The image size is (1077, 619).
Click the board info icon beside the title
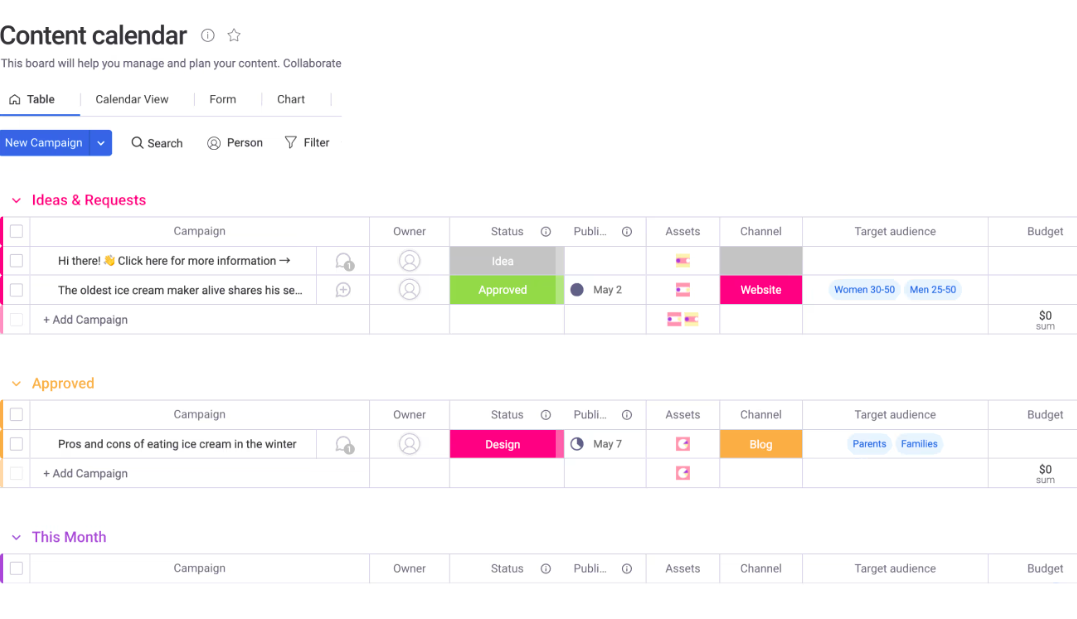pos(208,36)
